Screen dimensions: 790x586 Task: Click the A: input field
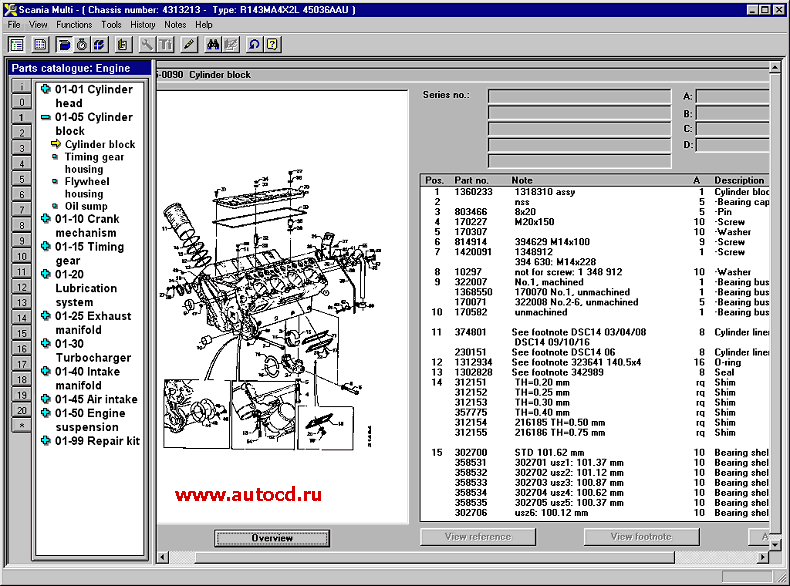732,96
